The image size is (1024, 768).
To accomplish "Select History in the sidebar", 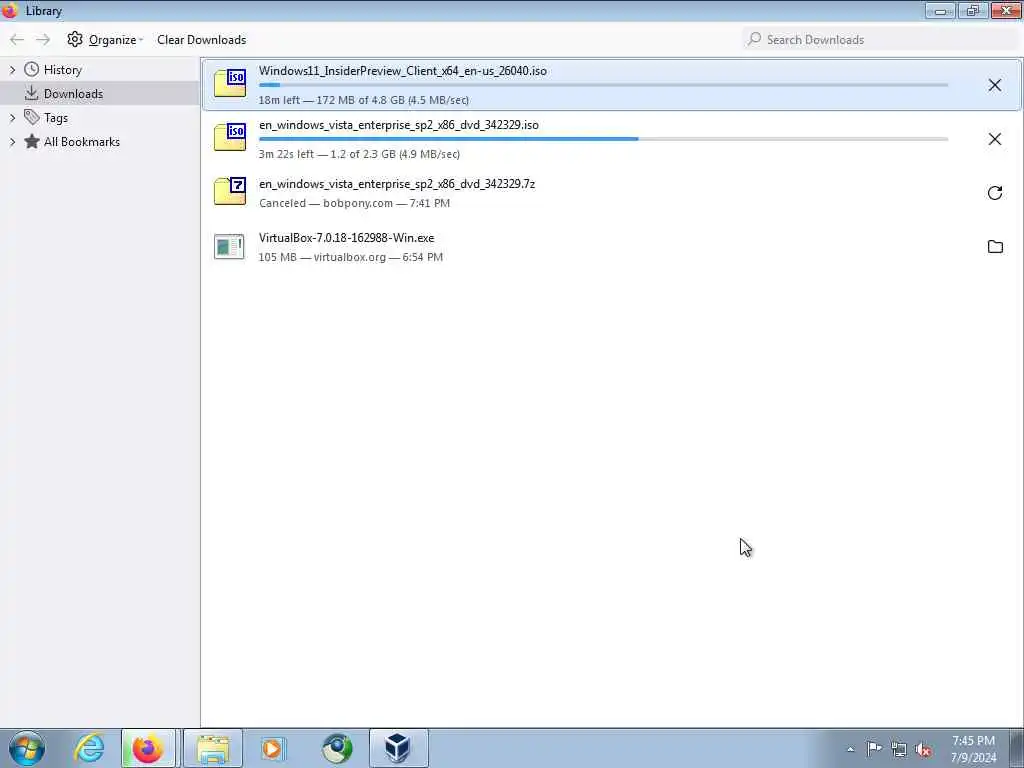I will [x=63, y=70].
